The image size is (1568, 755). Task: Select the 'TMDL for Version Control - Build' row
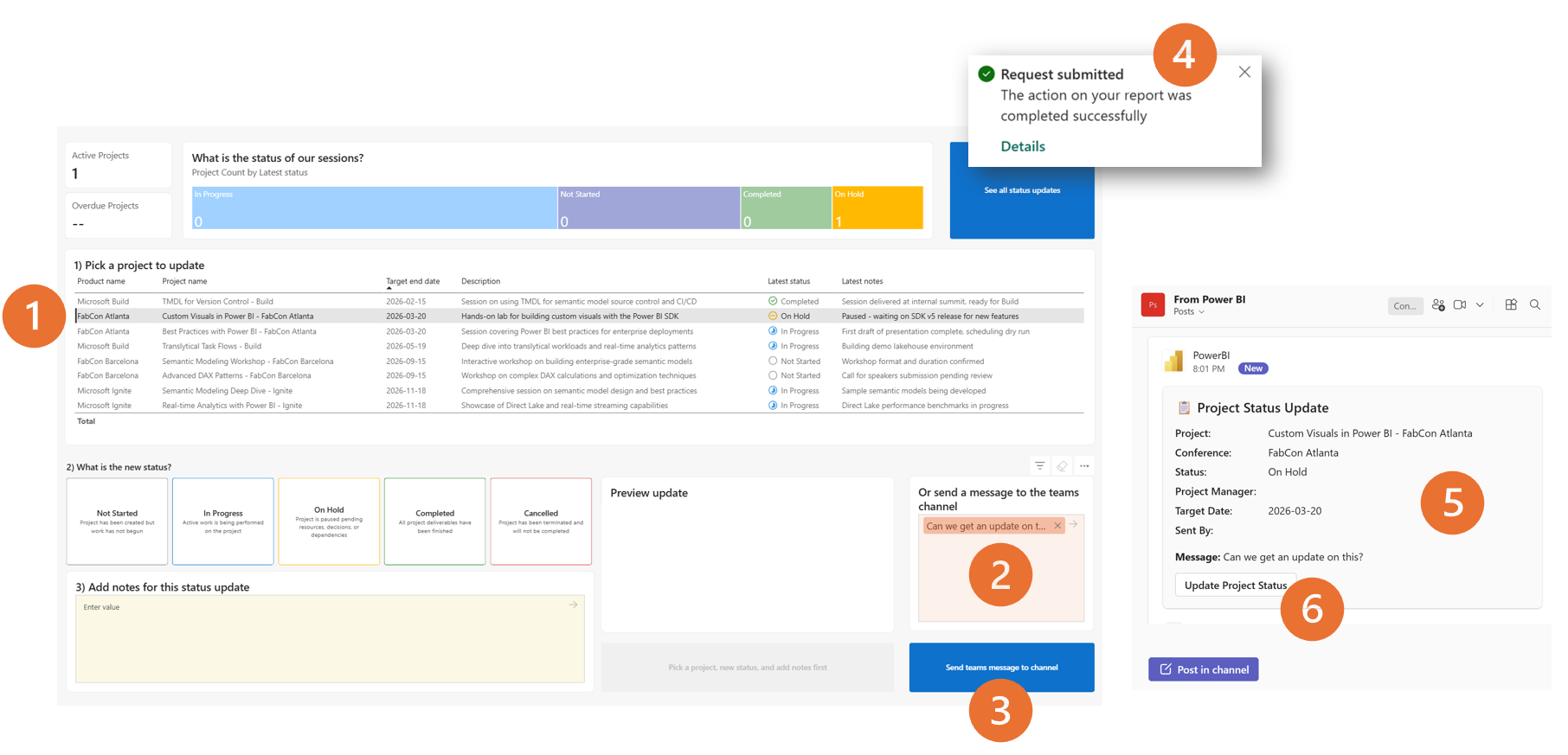579,302
